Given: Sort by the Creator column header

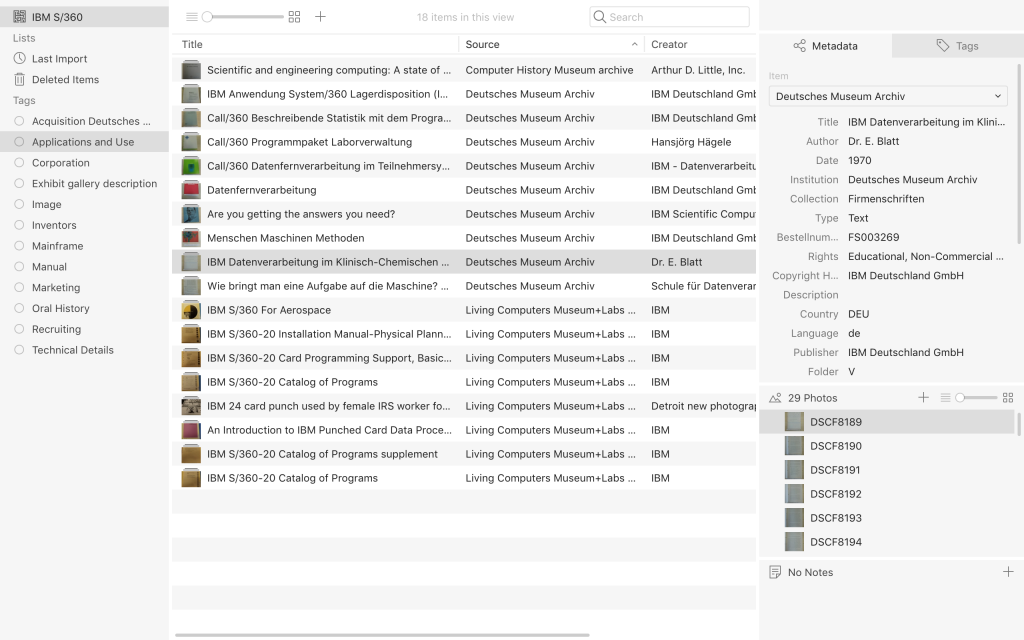Looking at the screenshot, I should tap(700, 44).
